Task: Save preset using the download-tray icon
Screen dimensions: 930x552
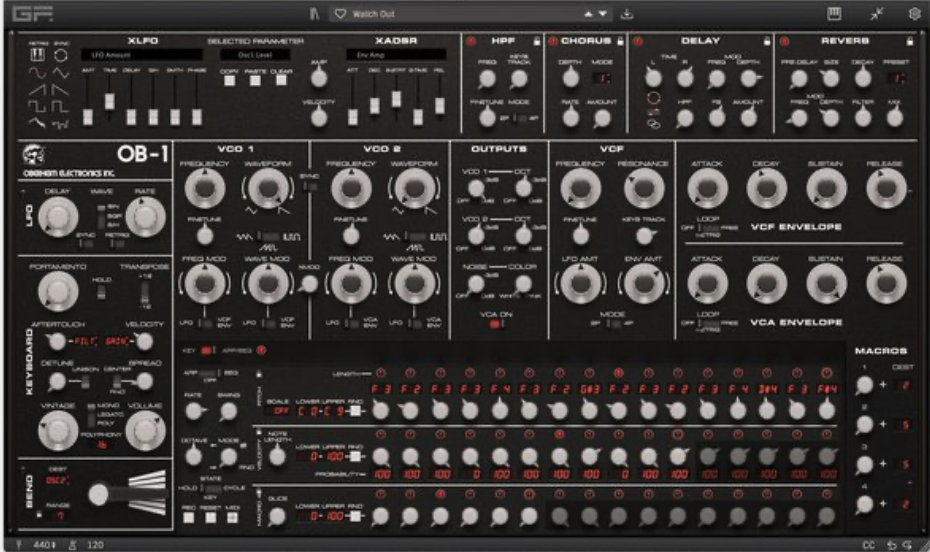Action: 627,14
